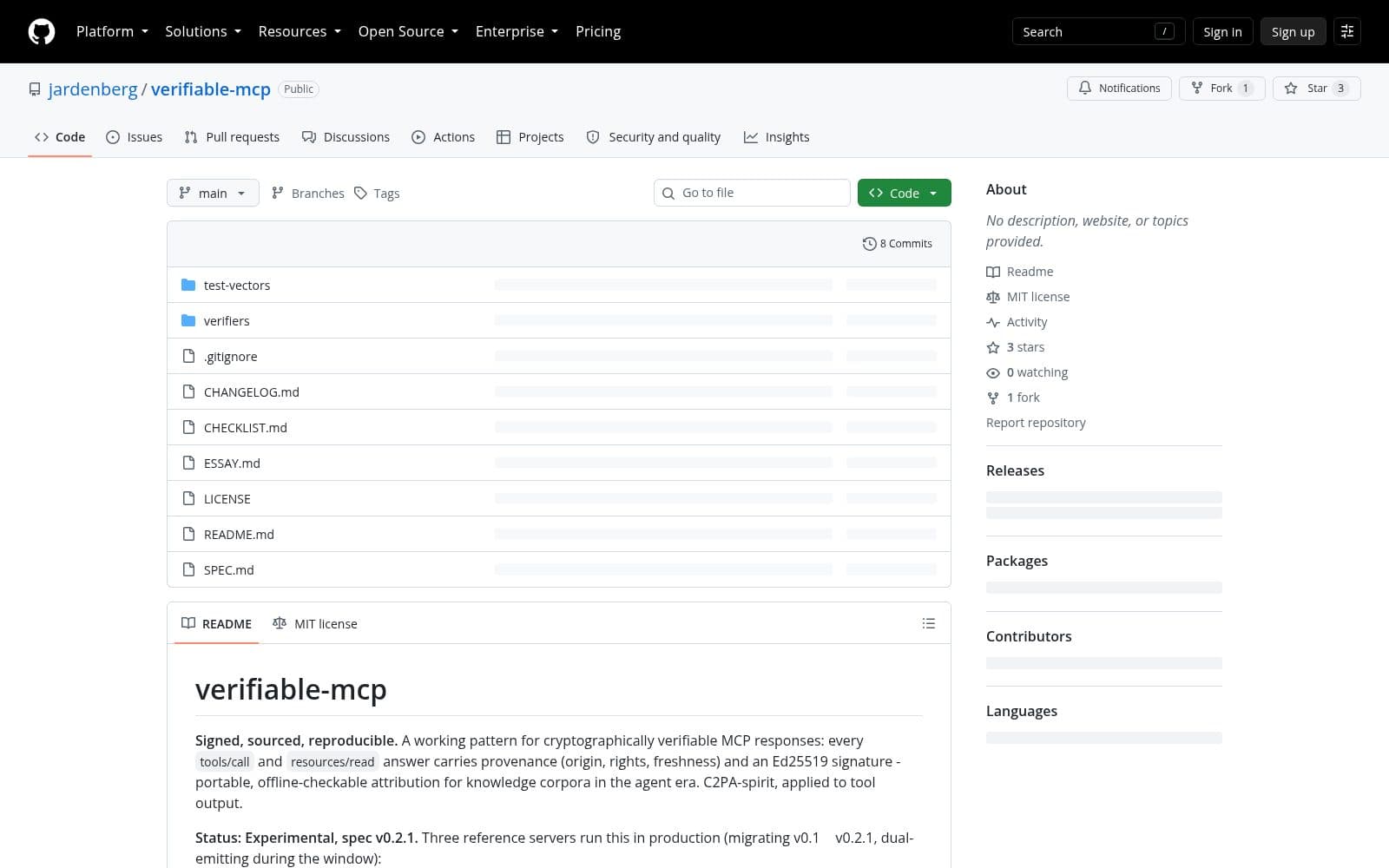Click the Sign up button

coord(1293,31)
